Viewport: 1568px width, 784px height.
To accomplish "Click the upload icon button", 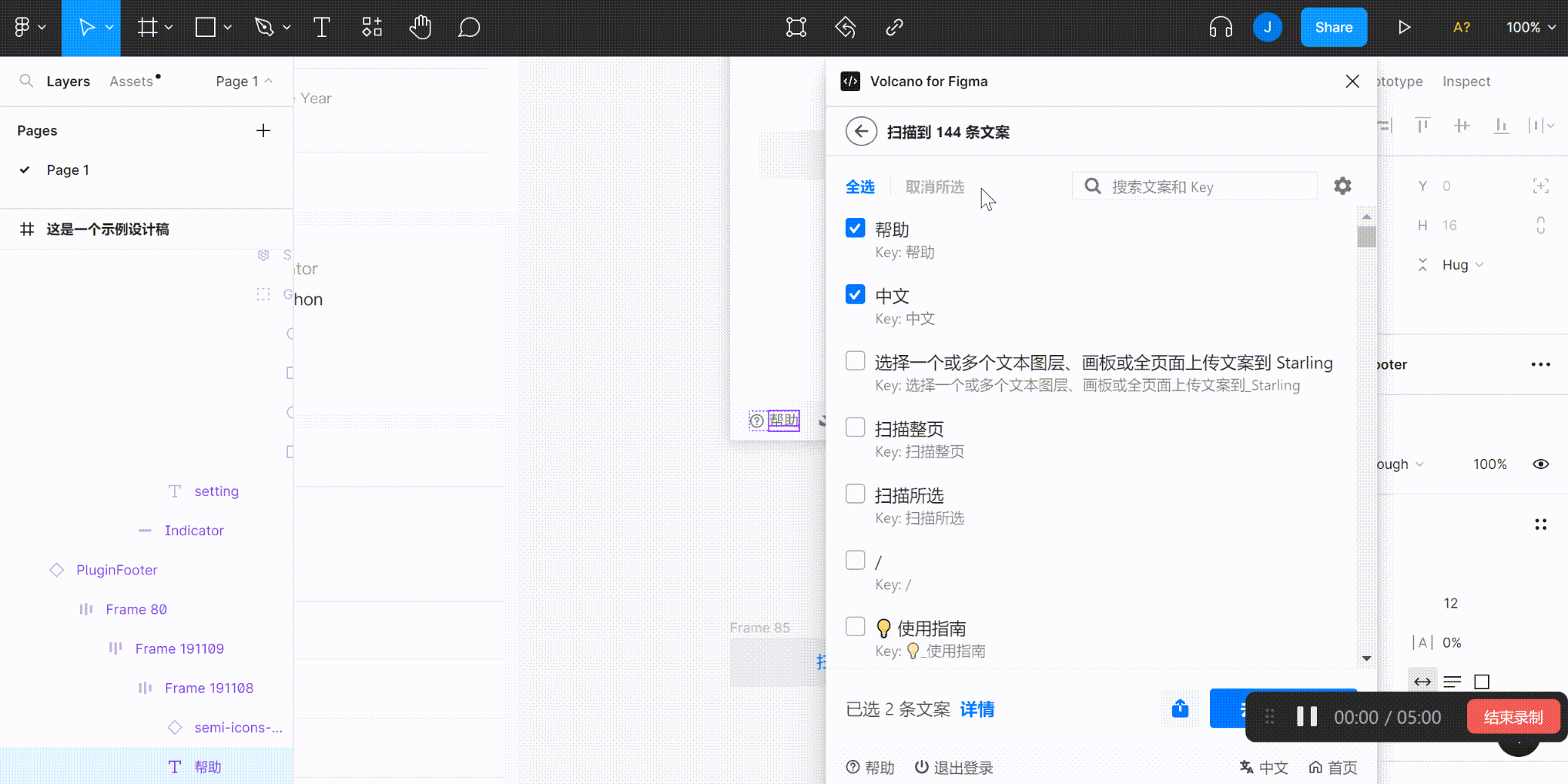I will 1180,709.
